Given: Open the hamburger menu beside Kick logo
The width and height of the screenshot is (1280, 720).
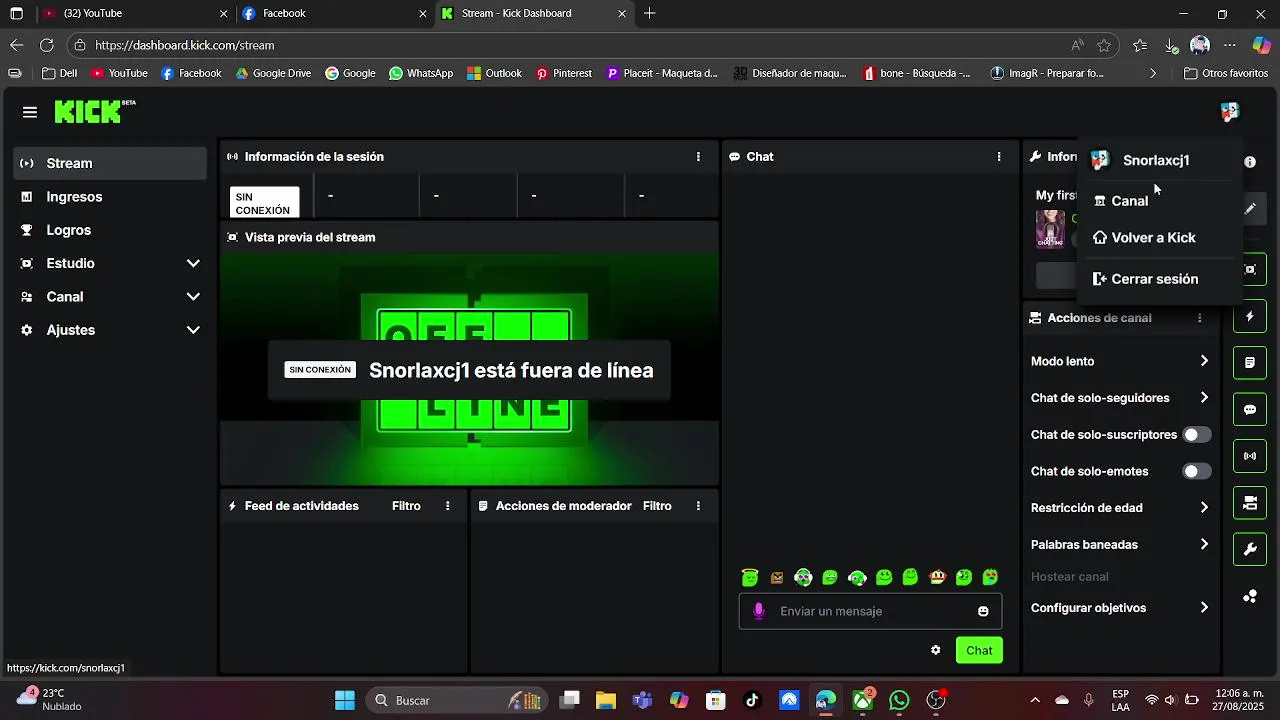Looking at the screenshot, I should tap(30, 112).
